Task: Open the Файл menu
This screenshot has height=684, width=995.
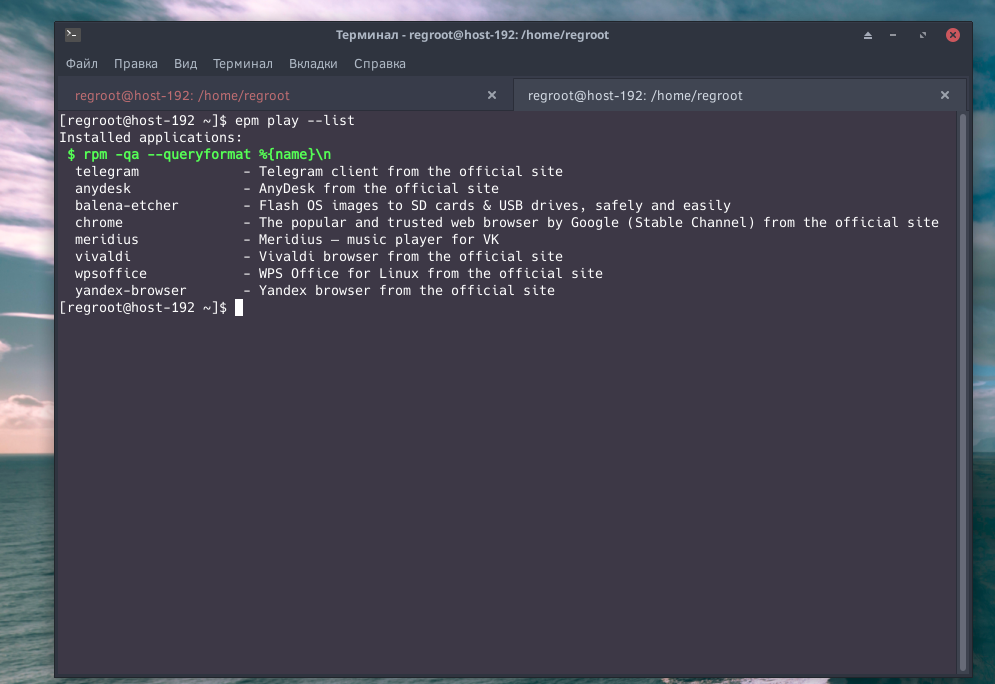Action: (82, 63)
